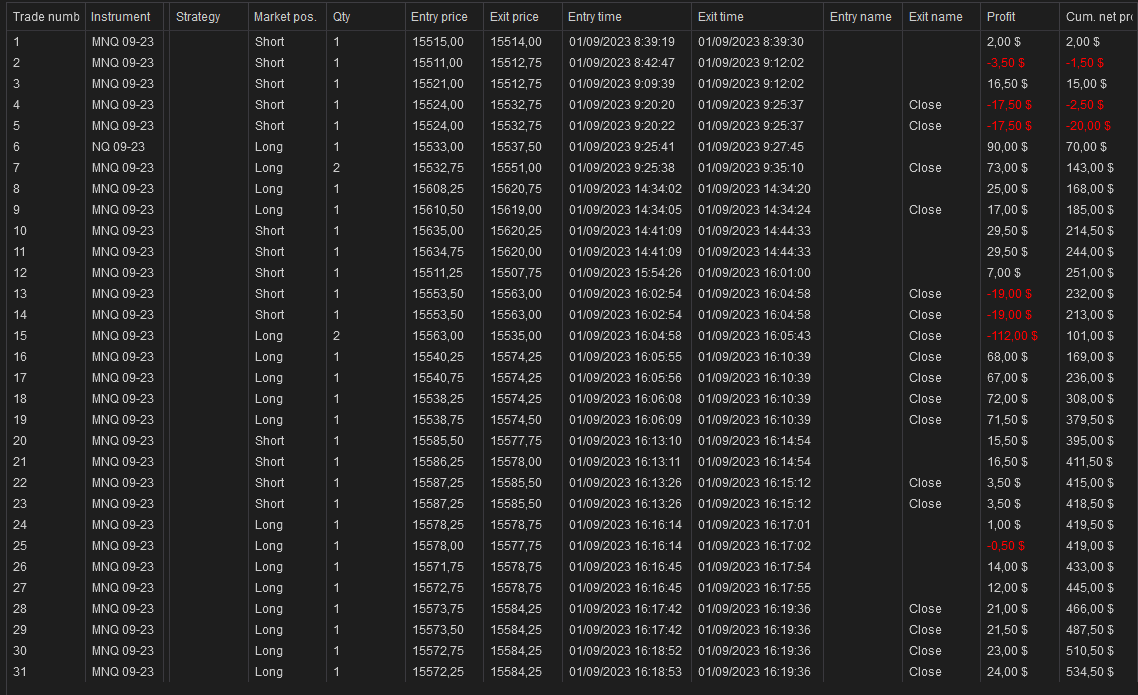Click profit value 73,00 $

coord(1007,168)
